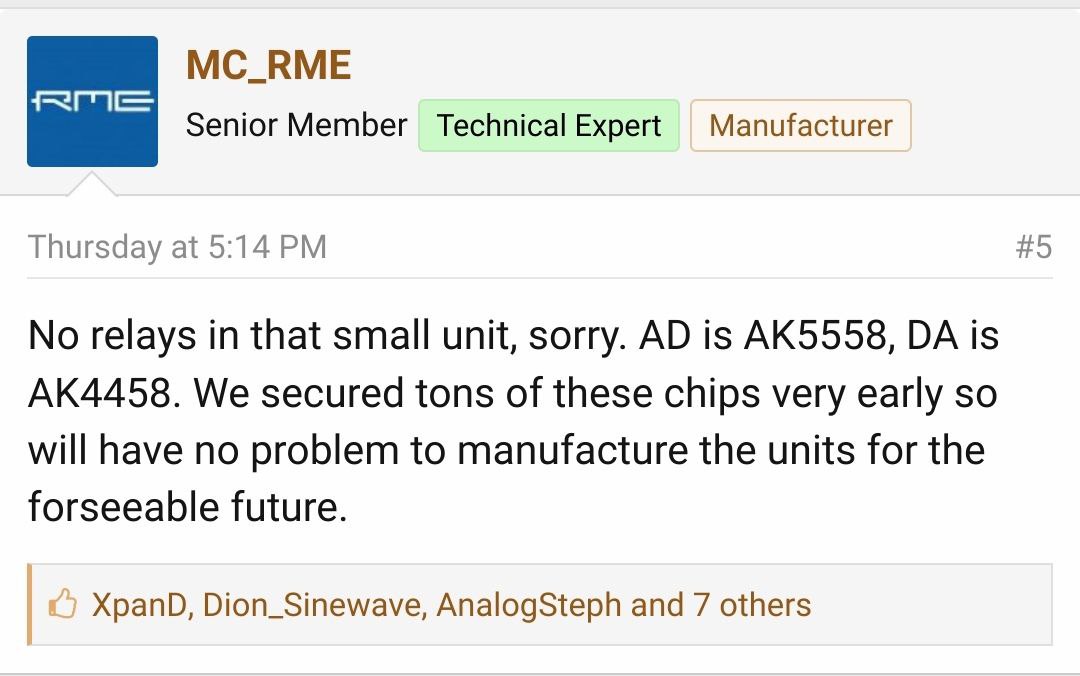1080x676 pixels.
Task: Open the #5 post permalink
Action: pyautogui.click(x=1033, y=247)
